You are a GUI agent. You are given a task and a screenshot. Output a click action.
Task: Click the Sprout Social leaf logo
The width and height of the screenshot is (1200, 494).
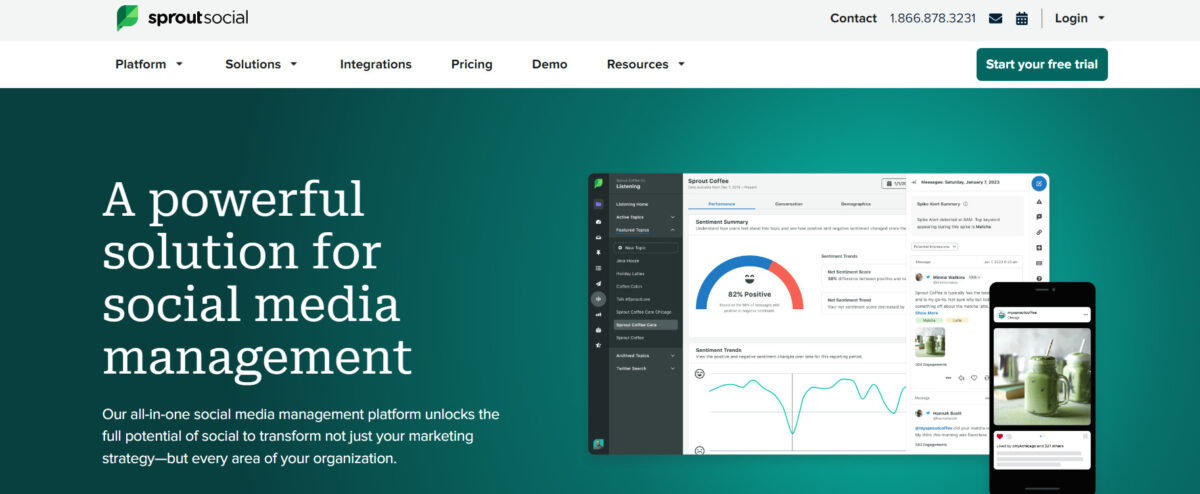(x=127, y=17)
